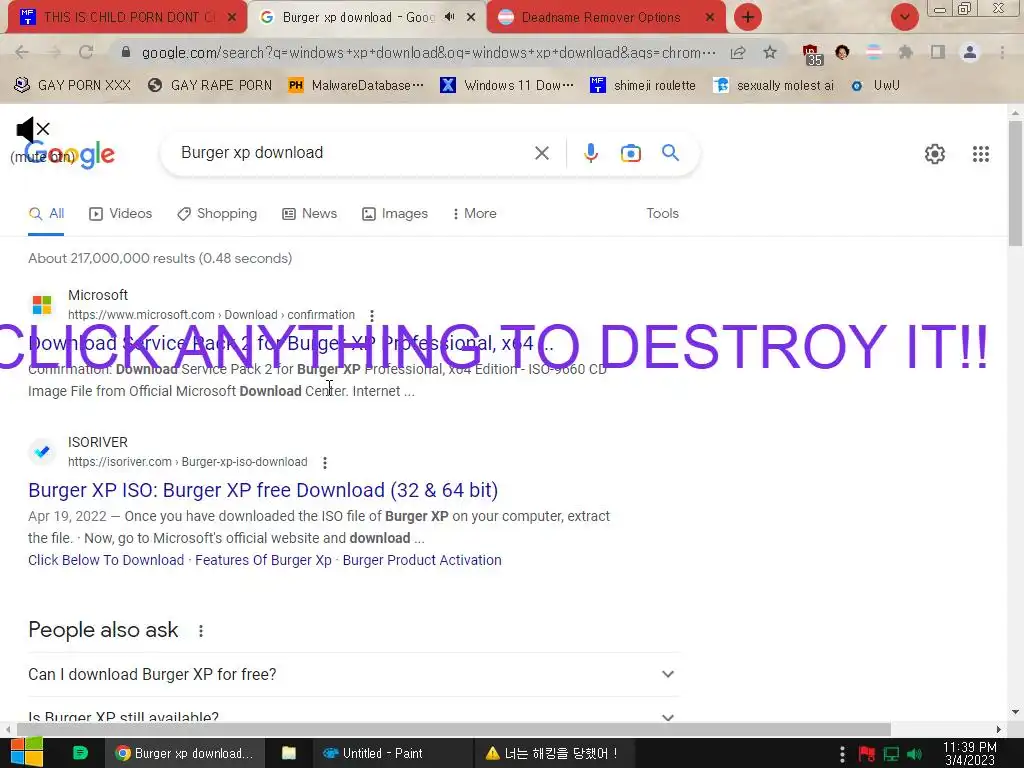The image size is (1024, 768).
Task: Mute the Burger xp download tab audio
Action: 449,17
